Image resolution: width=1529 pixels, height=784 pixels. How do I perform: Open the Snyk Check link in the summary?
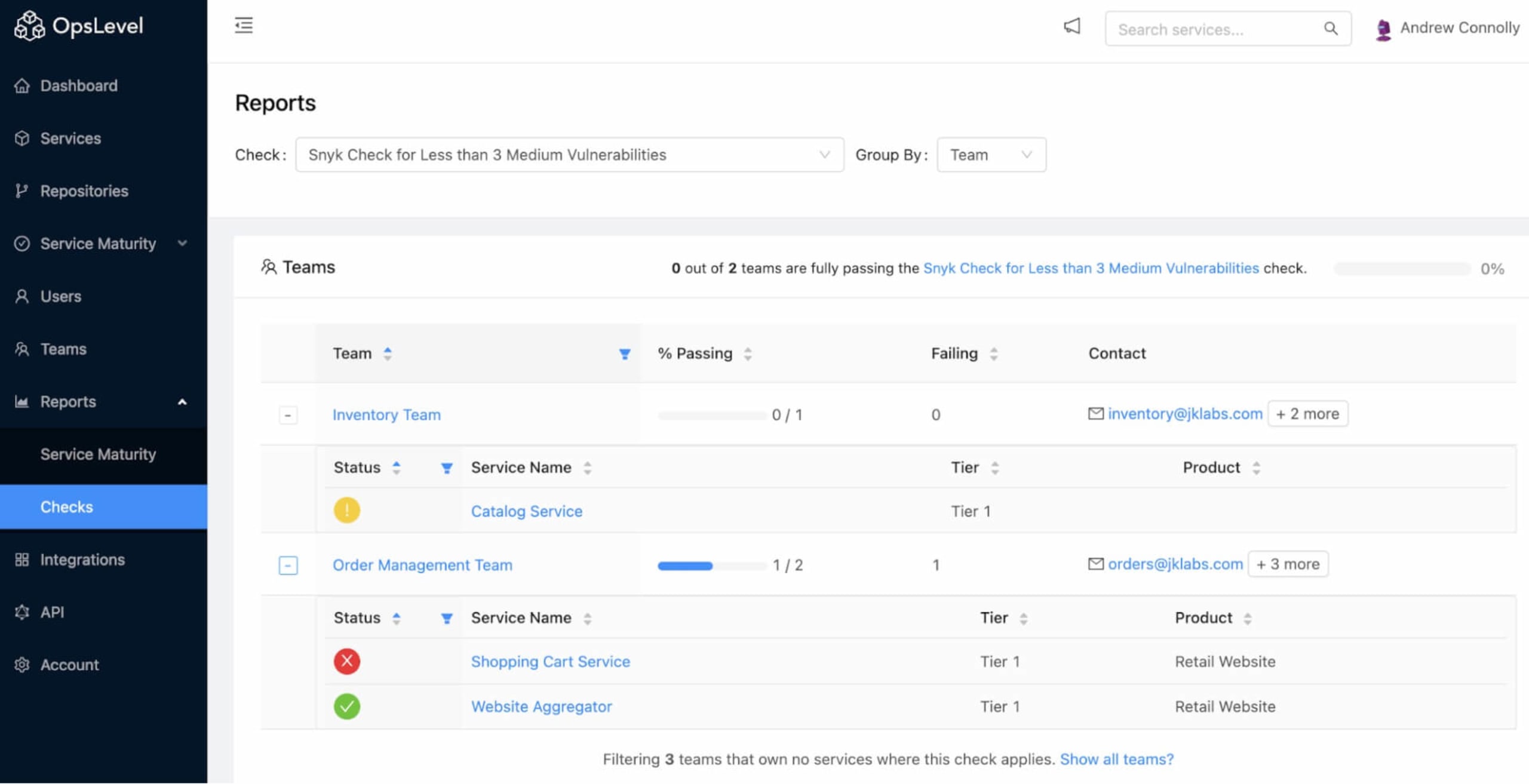pyautogui.click(x=1091, y=268)
